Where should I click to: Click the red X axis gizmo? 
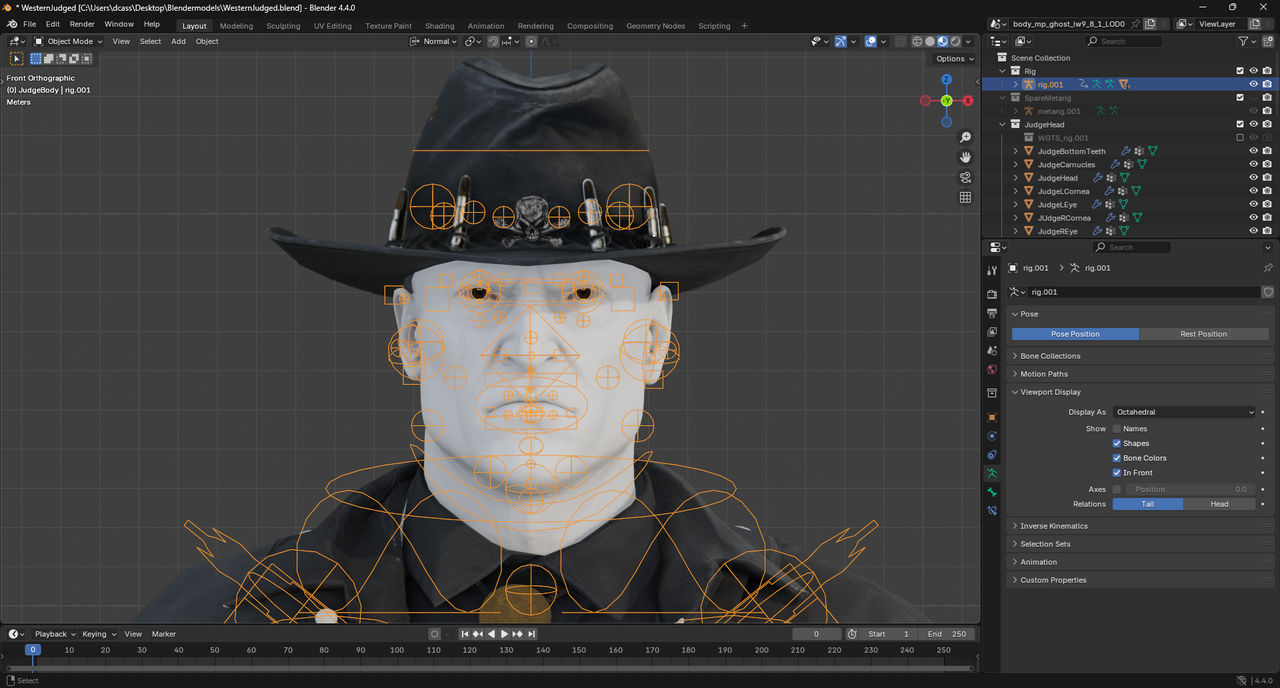(968, 101)
